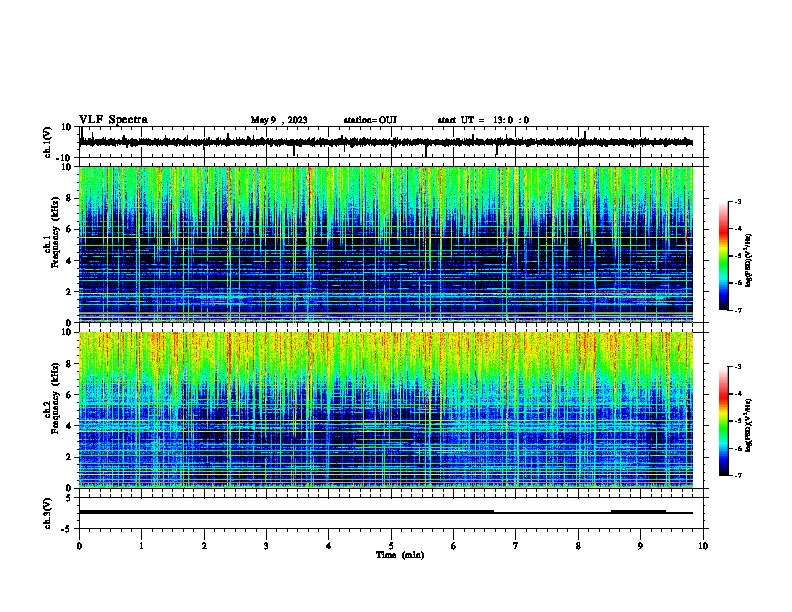This screenshot has width=792, height=612.
Task: Pick the ch.2 spectrogram color scale bar
Action: pos(724,421)
